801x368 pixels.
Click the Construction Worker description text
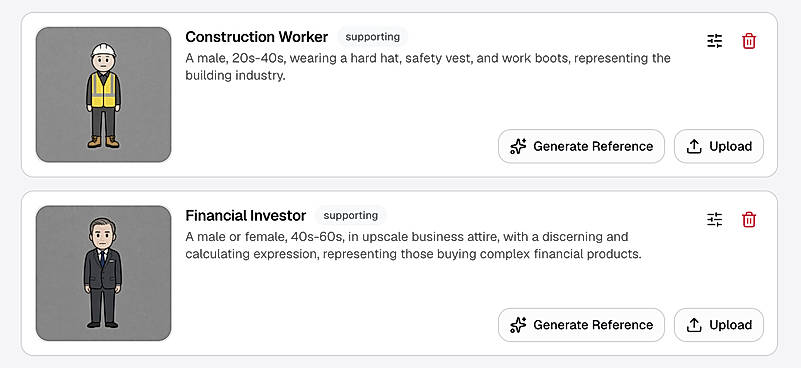coord(428,67)
